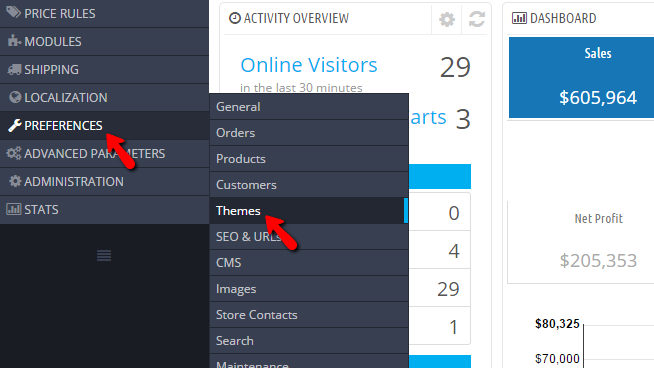This screenshot has width=654, height=368.
Task: Open the Localization menu
Action: click(x=104, y=97)
